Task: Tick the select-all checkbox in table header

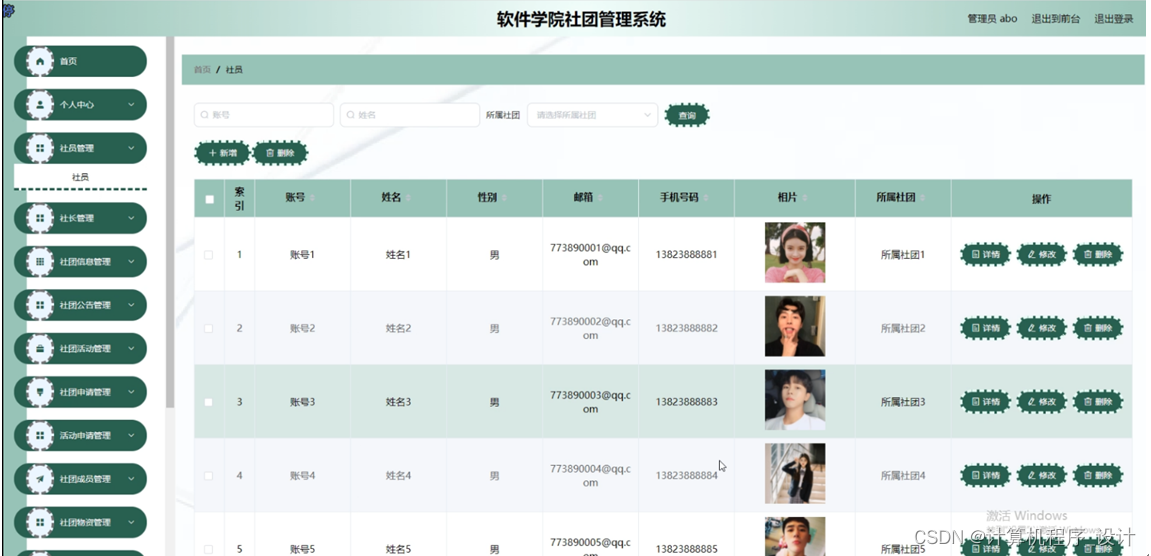Action: (209, 199)
